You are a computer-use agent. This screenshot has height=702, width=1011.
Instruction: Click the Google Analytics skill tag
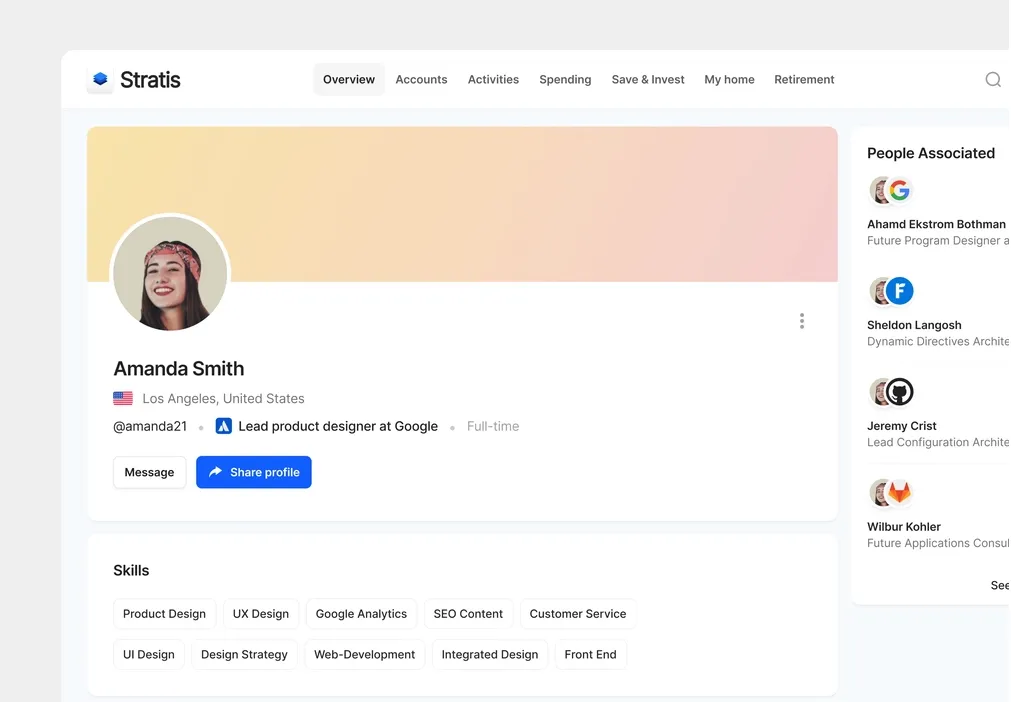361,614
